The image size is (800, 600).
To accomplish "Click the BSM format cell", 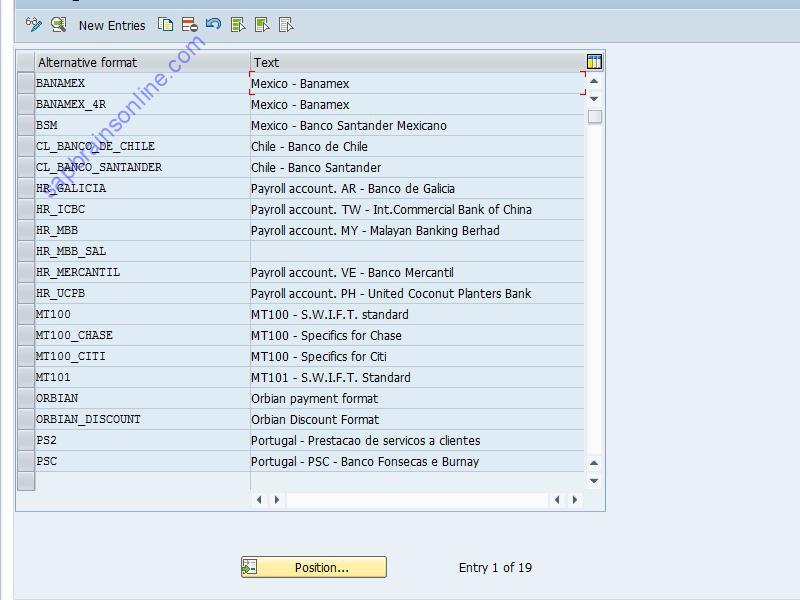I will coord(142,125).
